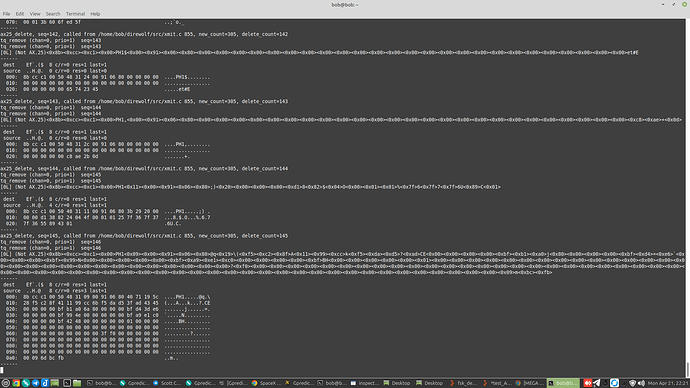690x388 pixels.
Task: Open the Linux Mint start menu
Action: (x=6, y=383)
